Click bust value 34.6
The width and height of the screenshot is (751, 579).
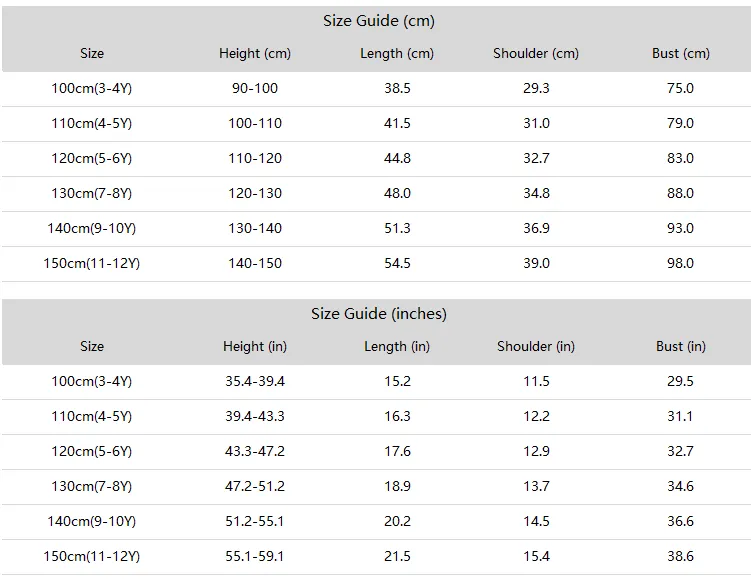point(680,487)
